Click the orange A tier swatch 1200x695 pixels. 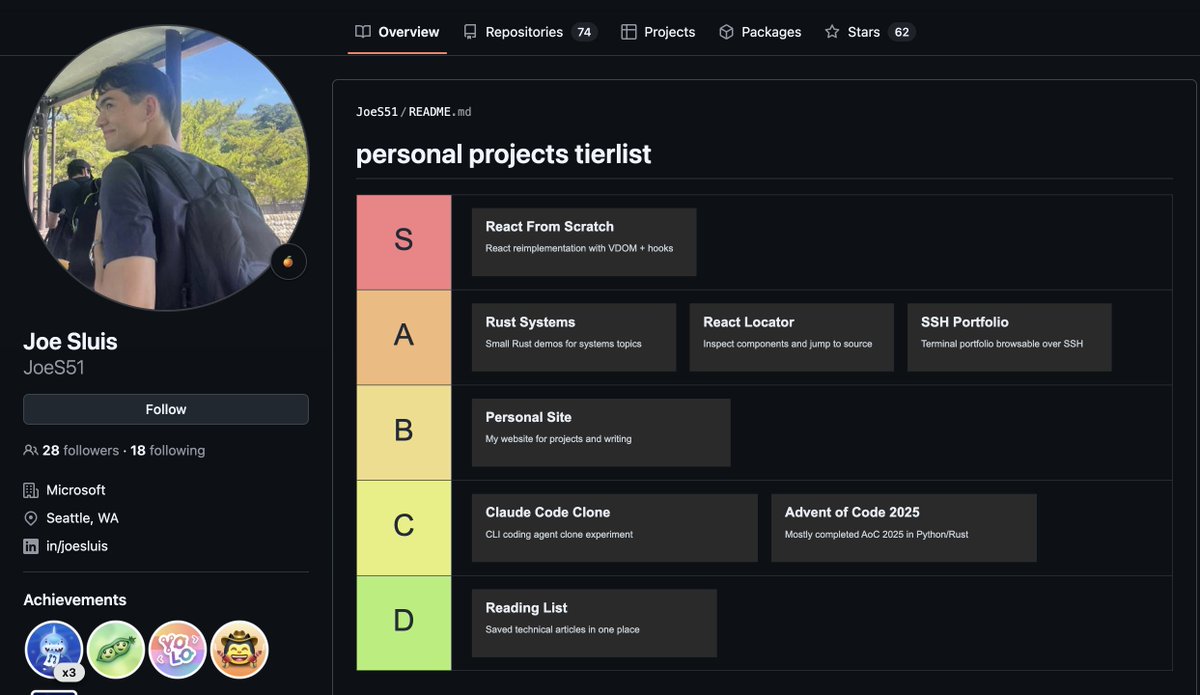click(x=404, y=337)
